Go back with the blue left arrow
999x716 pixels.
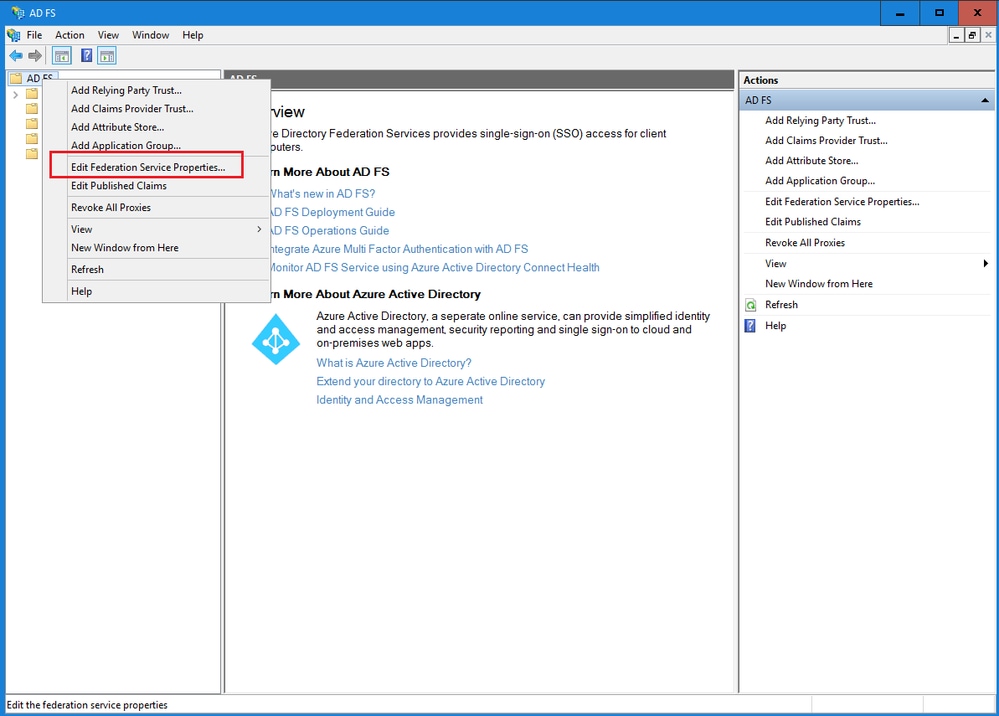click(16, 56)
